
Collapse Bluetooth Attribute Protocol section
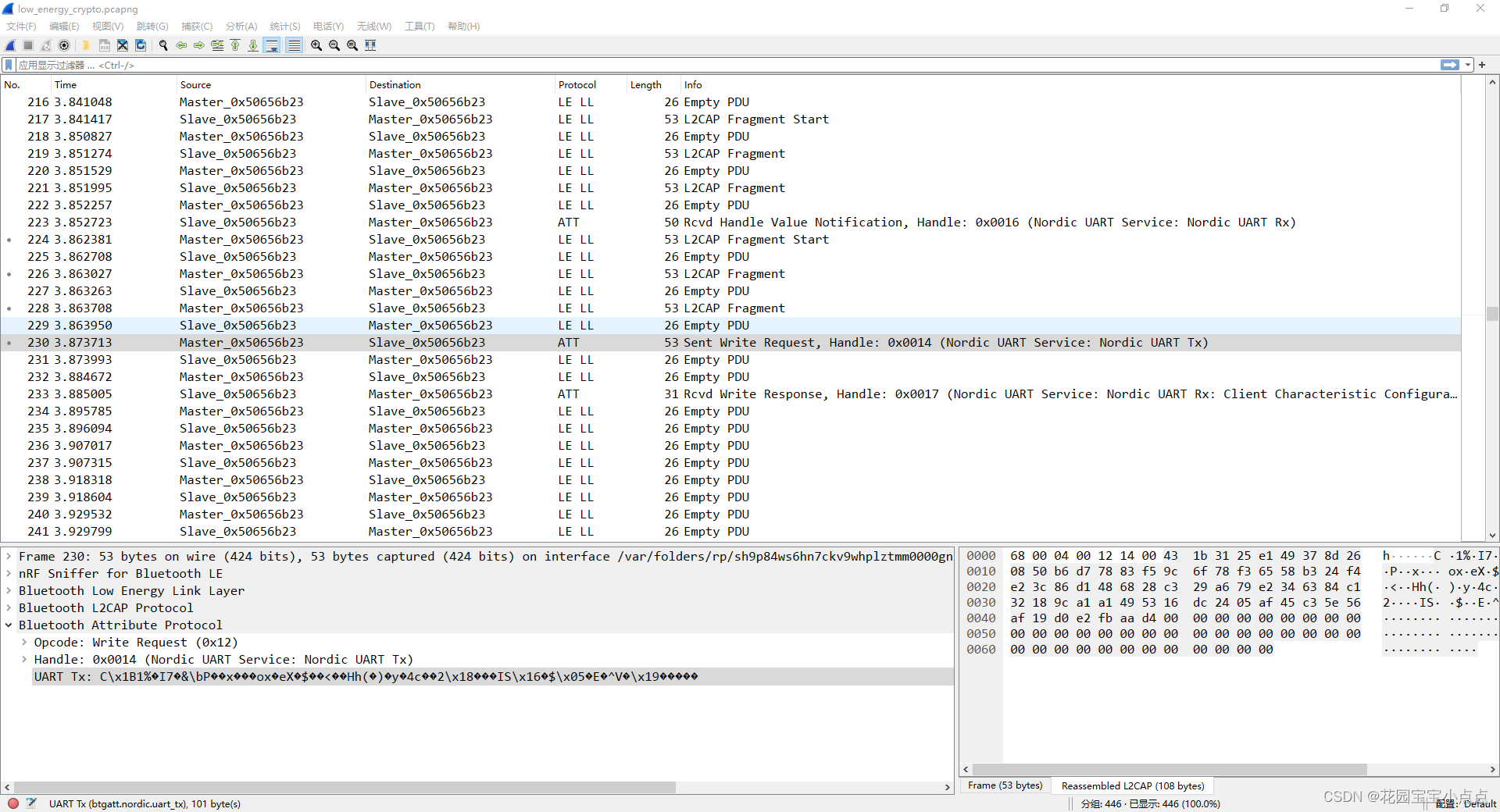[9, 625]
